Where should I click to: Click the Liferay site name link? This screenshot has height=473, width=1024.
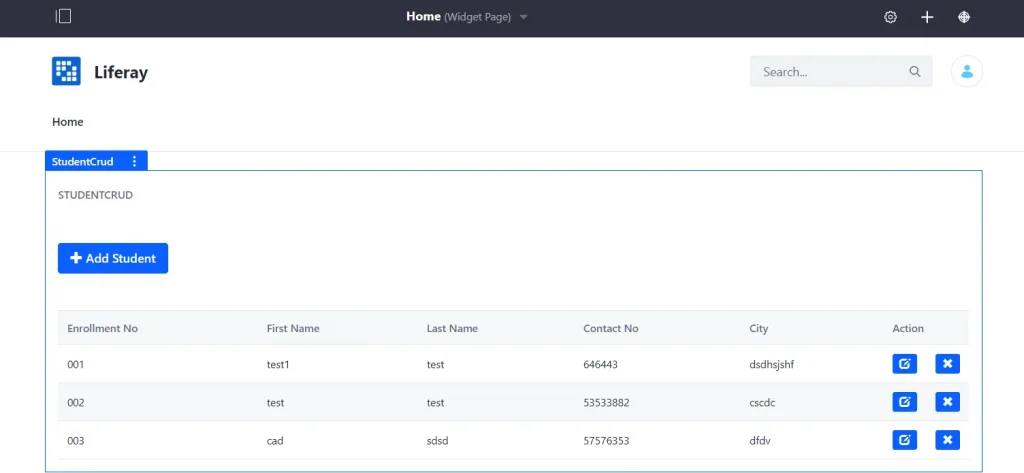pyautogui.click(x=121, y=72)
